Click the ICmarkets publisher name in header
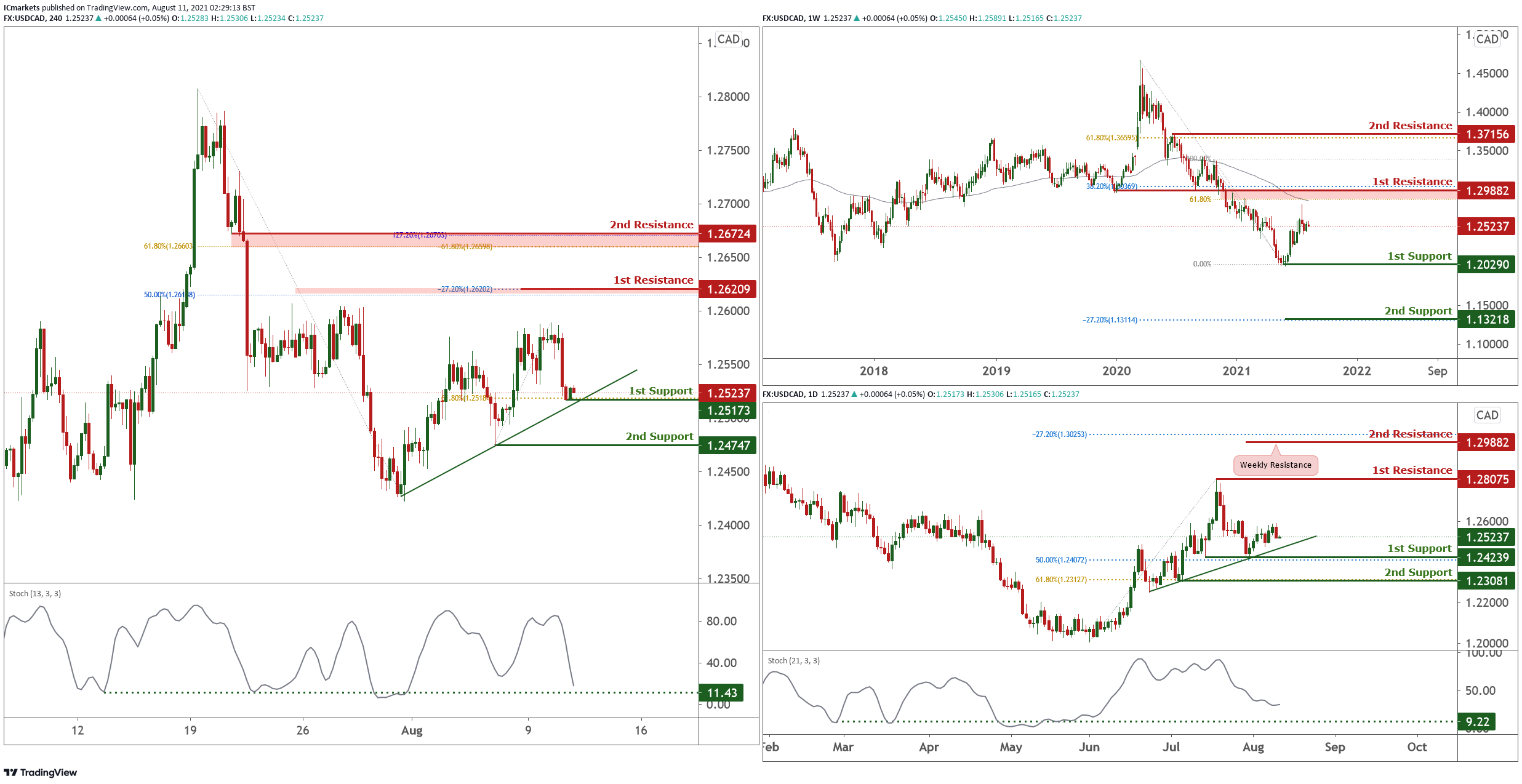This screenshot has height=784, width=1522. (x=22, y=8)
